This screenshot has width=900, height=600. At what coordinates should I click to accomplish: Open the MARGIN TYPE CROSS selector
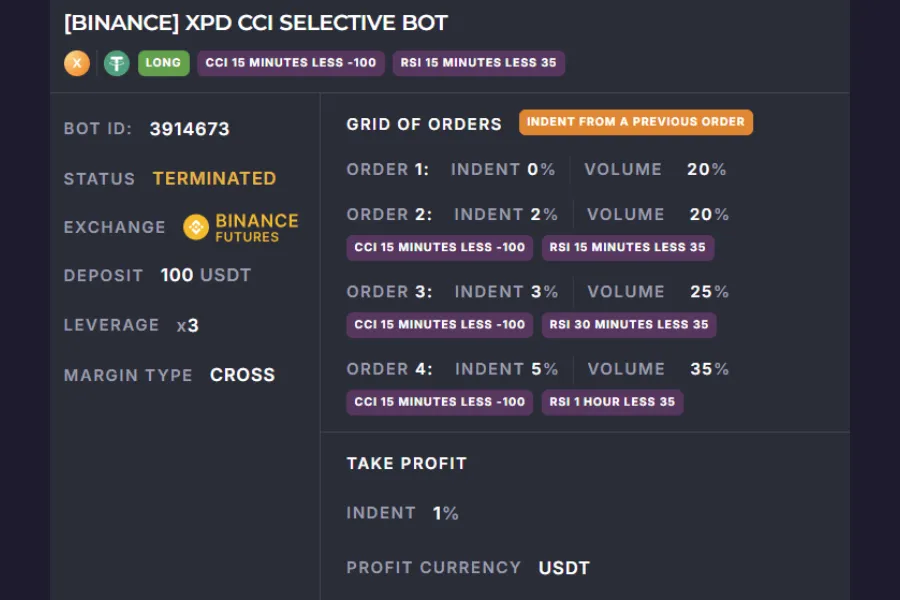click(241, 375)
